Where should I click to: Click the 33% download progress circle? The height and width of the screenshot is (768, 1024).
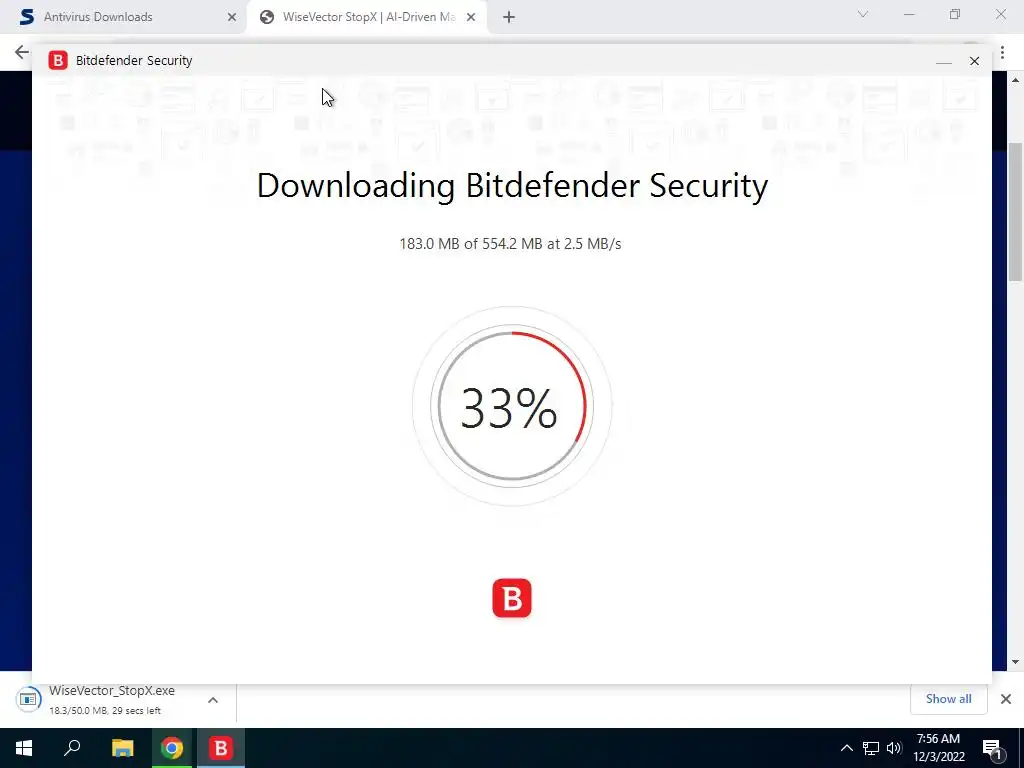(512, 406)
